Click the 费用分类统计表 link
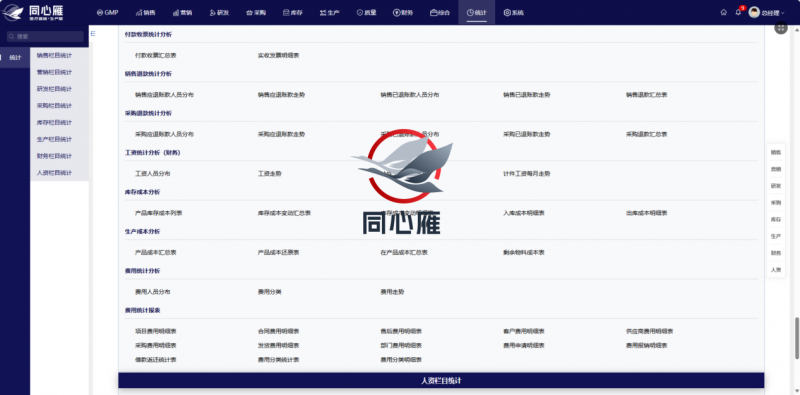Screen dimensions: 800x395 pyautogui.click(x=279, y=359)
